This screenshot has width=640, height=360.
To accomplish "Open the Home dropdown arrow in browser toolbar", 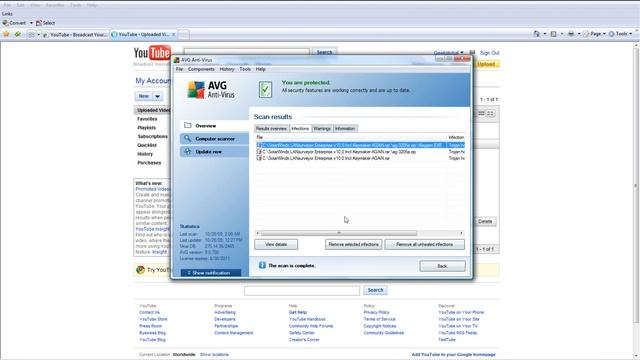I will point(544,34).
